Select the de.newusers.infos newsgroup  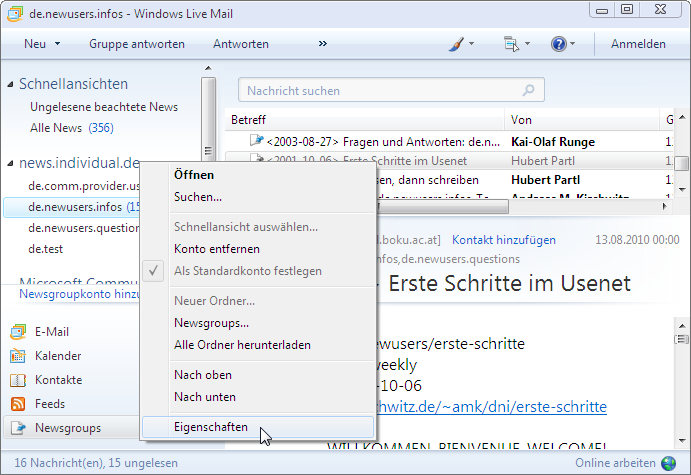[x=72, y=207]
